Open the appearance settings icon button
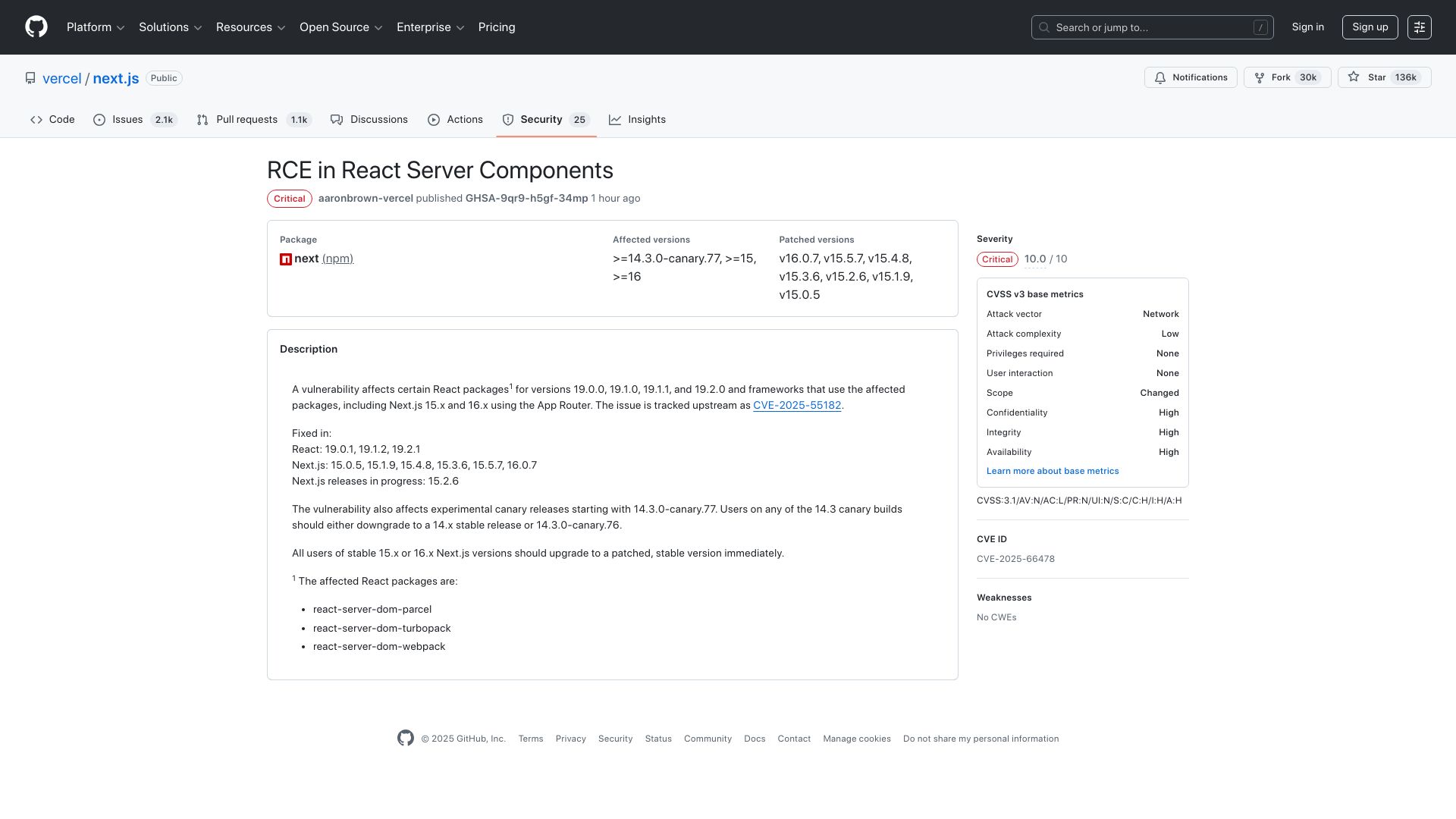 1420,27
